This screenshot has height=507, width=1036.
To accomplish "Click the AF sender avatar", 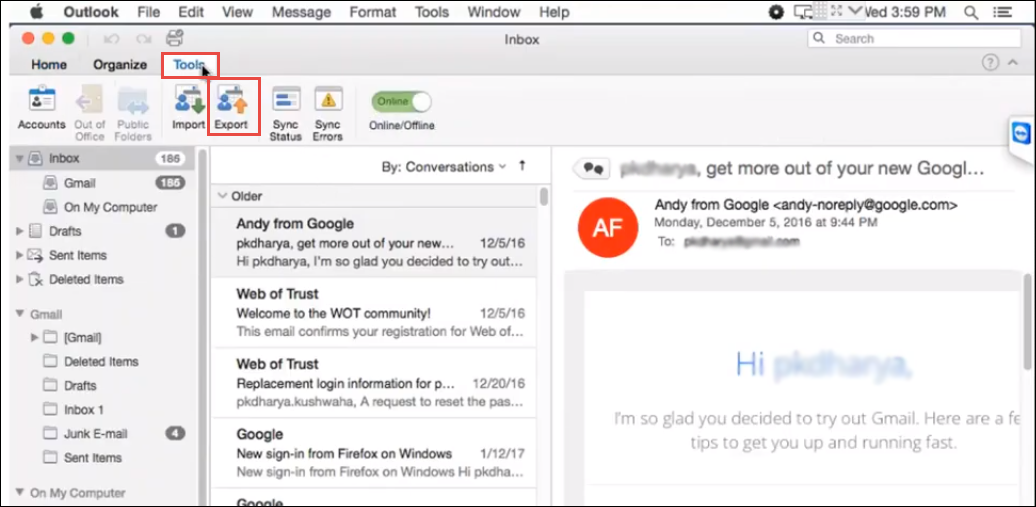I will [607, 227].
